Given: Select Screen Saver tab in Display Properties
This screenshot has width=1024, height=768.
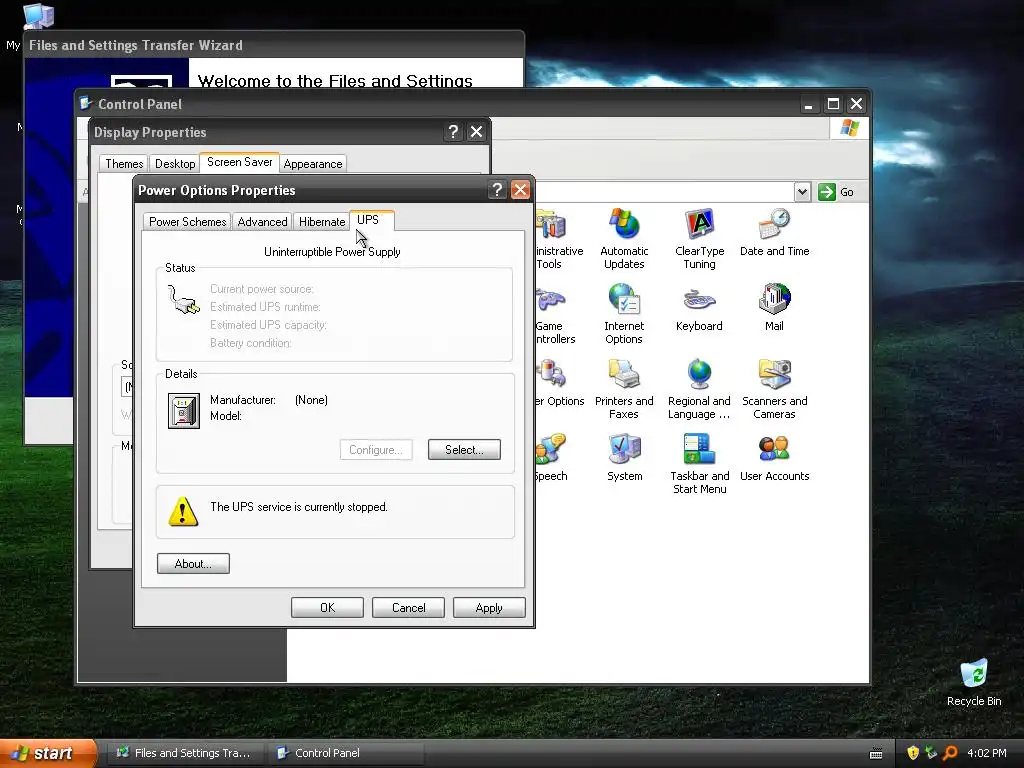Looking at the screenshot, I should coord(240,162).
